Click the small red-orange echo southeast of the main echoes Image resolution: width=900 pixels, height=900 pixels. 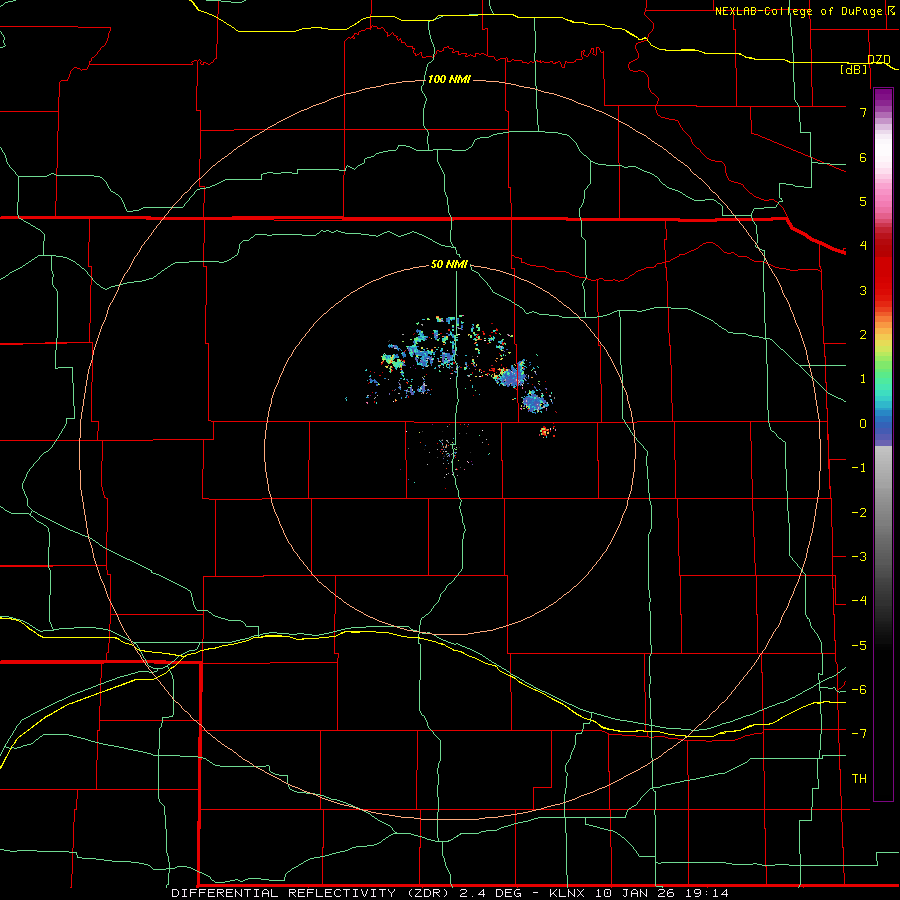pos(547,432)
